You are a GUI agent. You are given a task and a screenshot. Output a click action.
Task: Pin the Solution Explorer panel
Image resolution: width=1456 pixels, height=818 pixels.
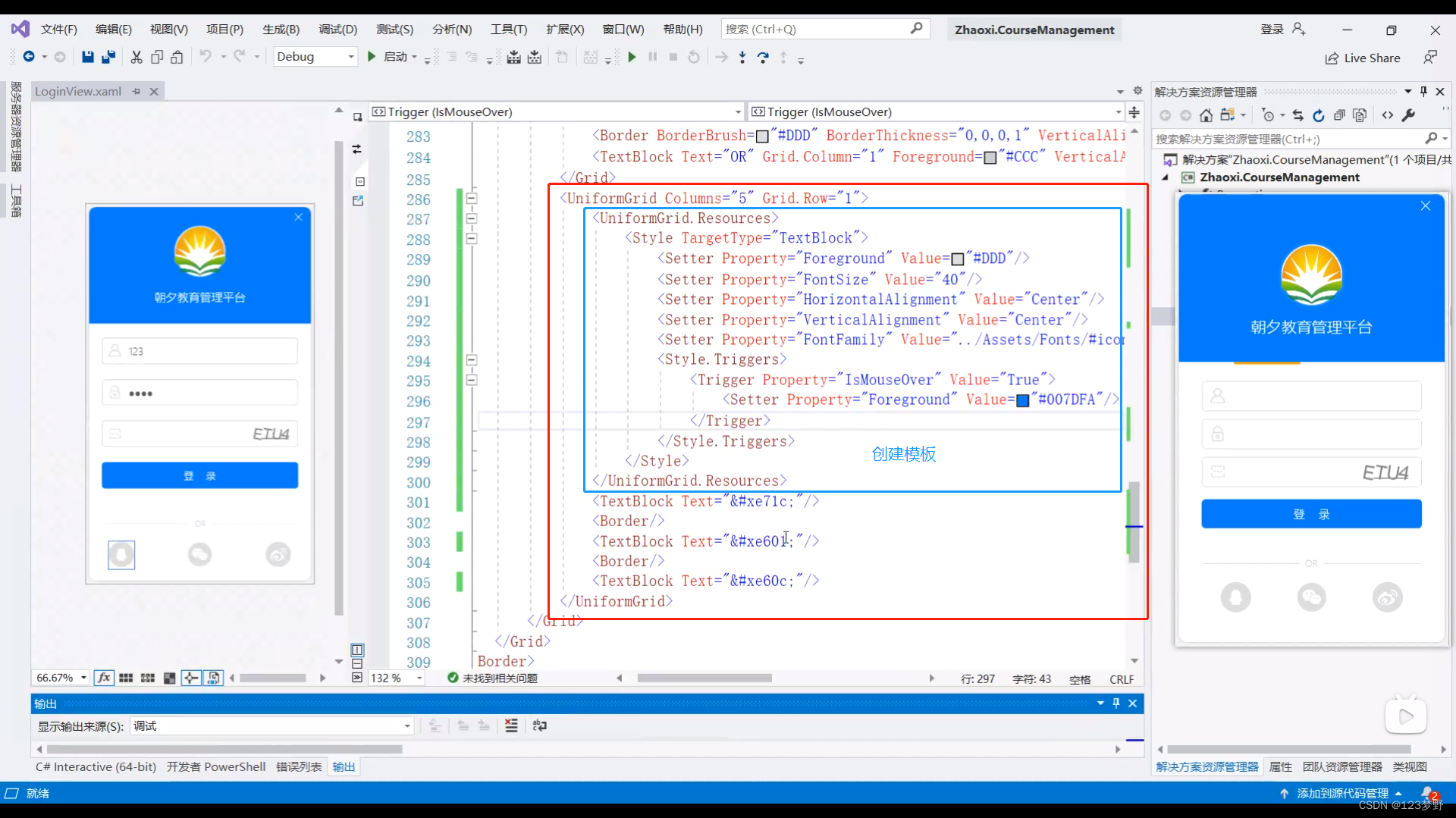click(x=1423, y=92)
